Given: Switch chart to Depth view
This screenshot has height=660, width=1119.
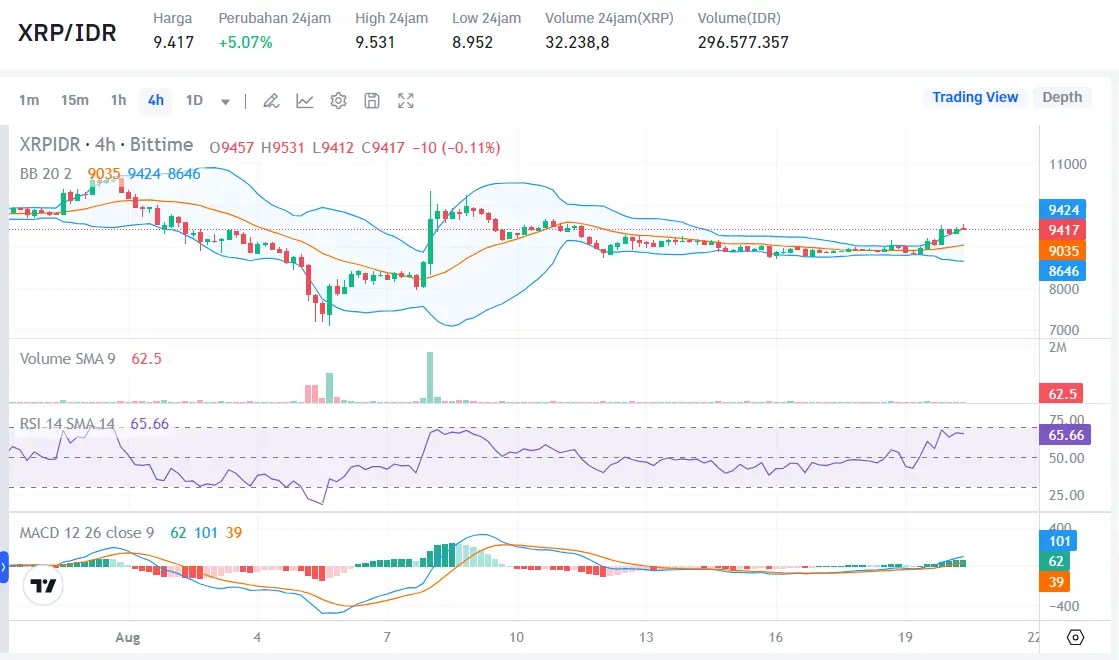Looking at the screenshot, I should [x=1062, y=97].
